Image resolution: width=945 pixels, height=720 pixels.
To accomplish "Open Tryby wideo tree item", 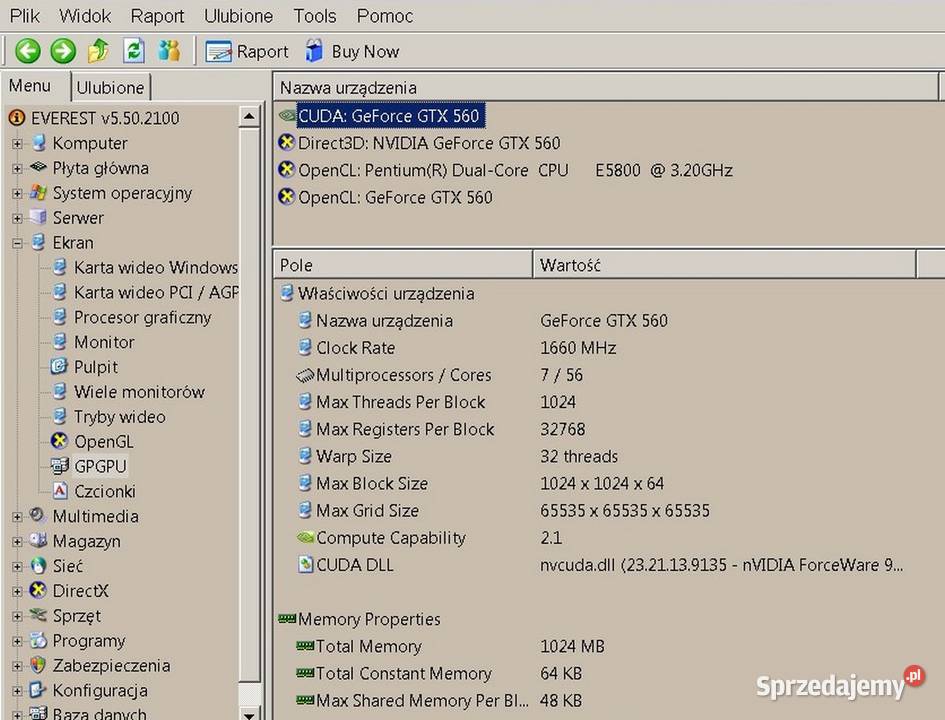I will click(119, 417).
